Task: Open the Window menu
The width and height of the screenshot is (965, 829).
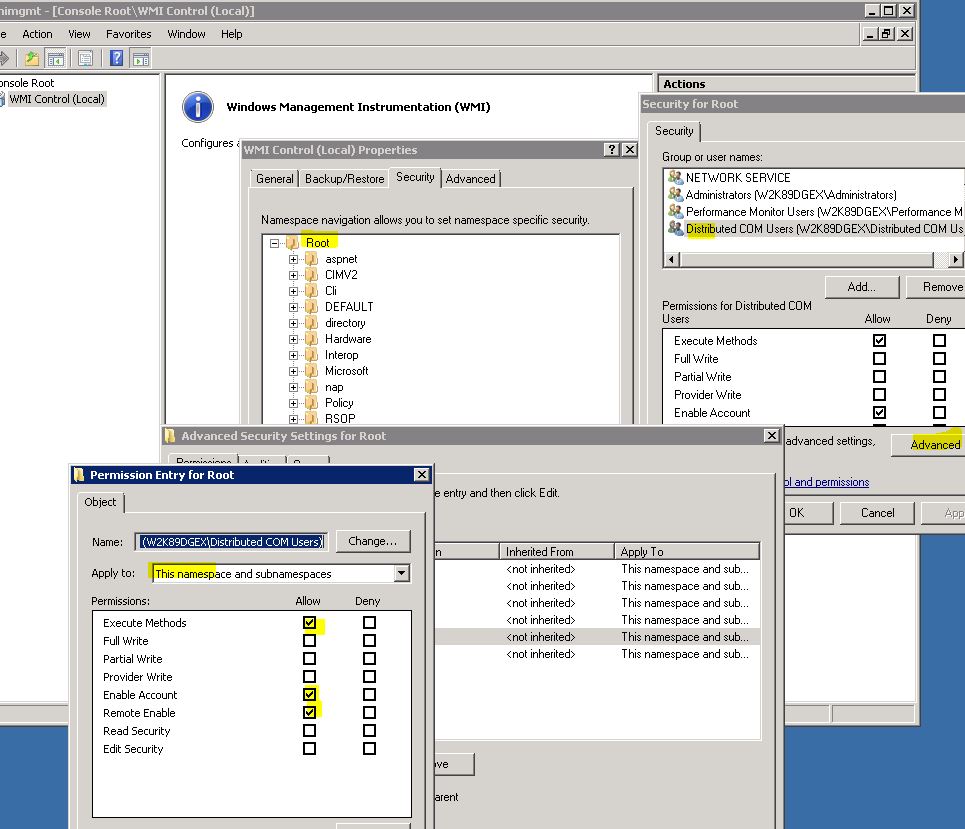Action: (186, 34)
